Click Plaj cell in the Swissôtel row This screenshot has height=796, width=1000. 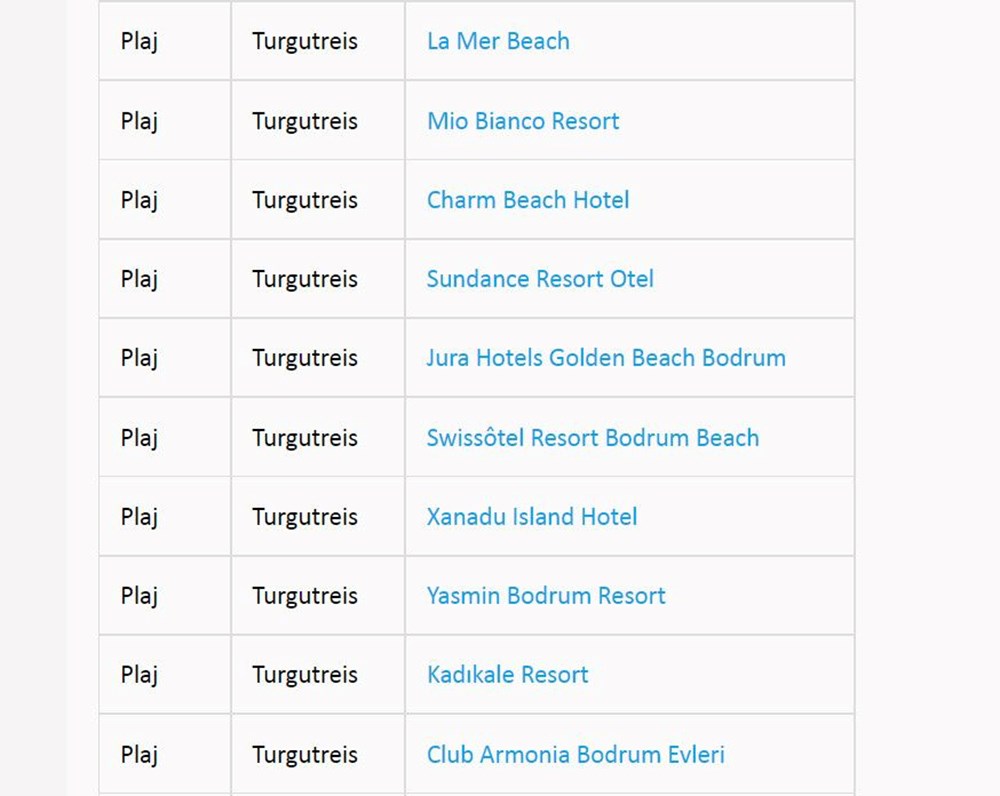click(140, 438)
